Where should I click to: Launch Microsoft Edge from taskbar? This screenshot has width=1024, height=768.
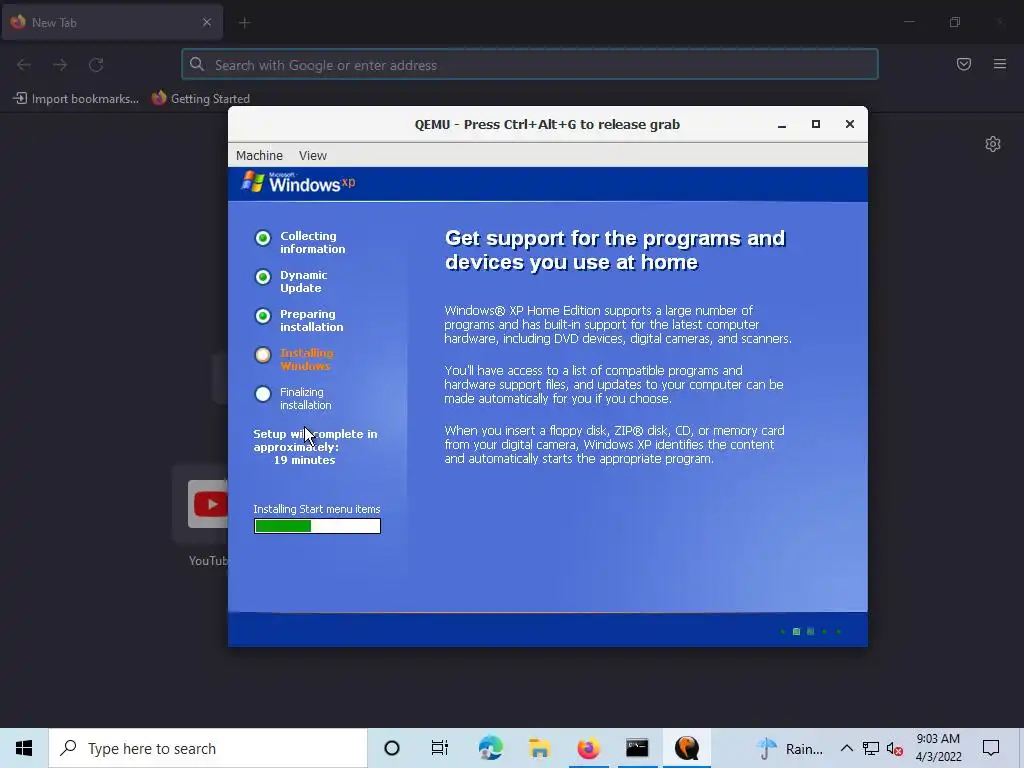[490, 748]
